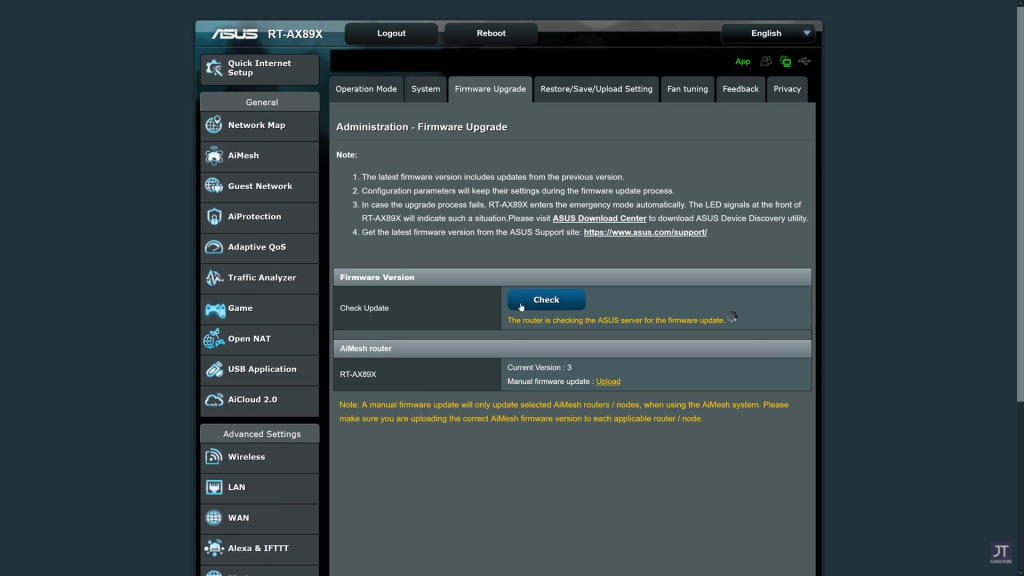Click the browser vertical scrollbar thumb
1024x576 pixels.
pos(1020,205)
